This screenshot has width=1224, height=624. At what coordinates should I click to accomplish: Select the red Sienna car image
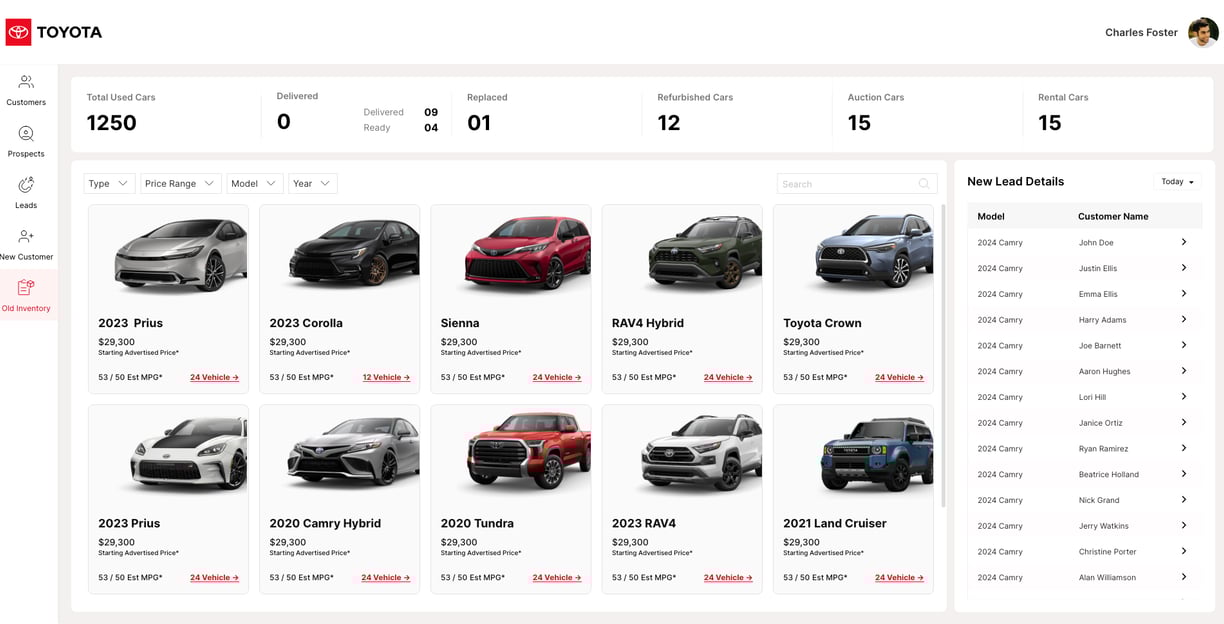pos(527,255)
